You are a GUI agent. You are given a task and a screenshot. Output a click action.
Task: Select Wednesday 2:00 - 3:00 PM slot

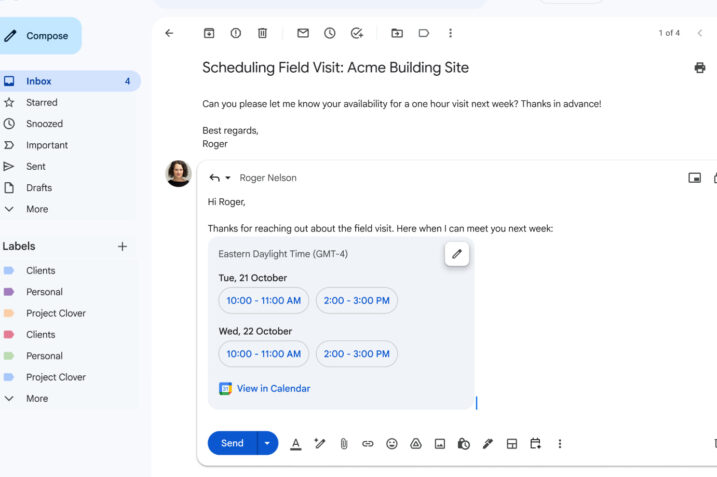356,353
